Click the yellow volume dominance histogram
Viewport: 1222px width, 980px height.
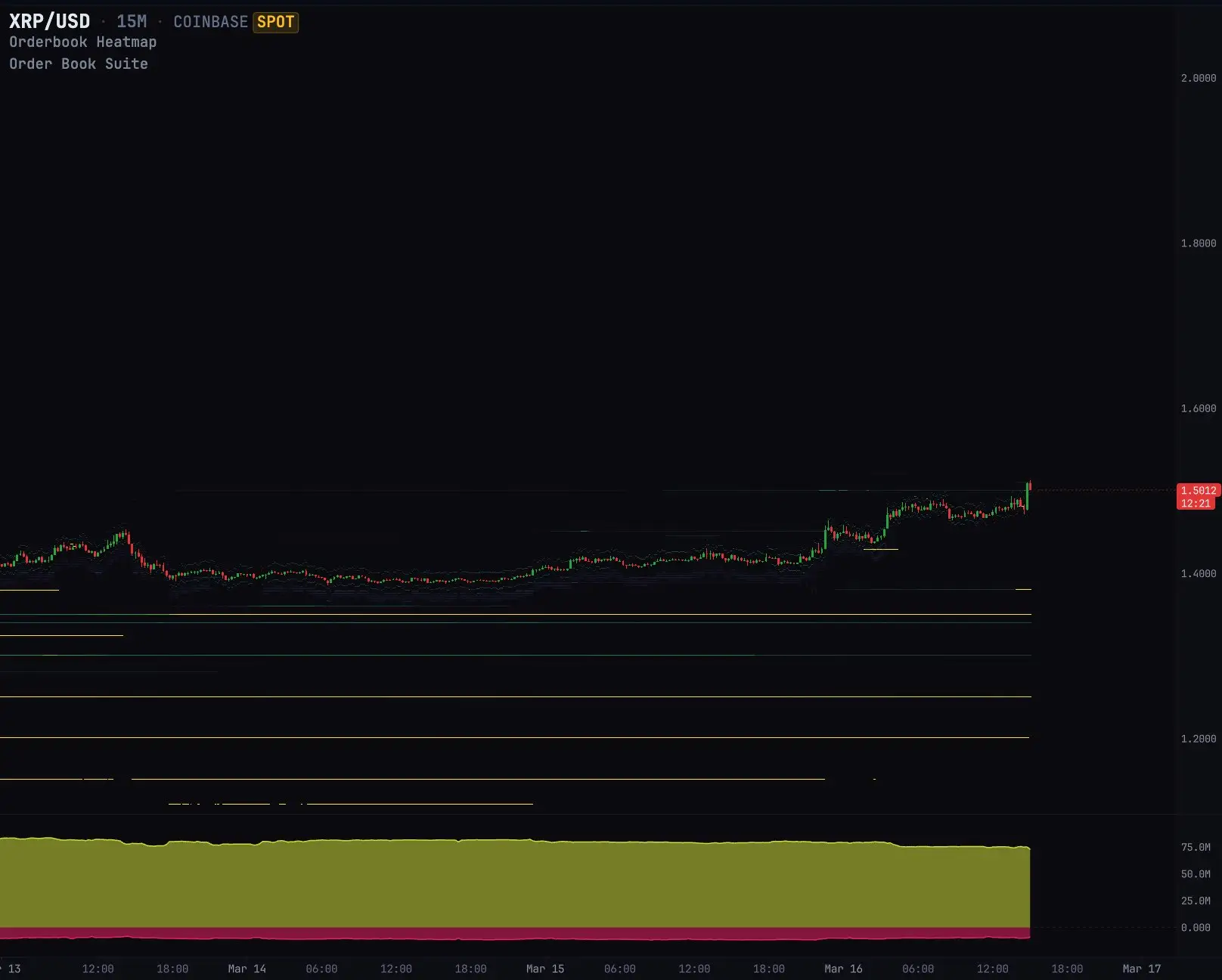(x=514, y=885)
